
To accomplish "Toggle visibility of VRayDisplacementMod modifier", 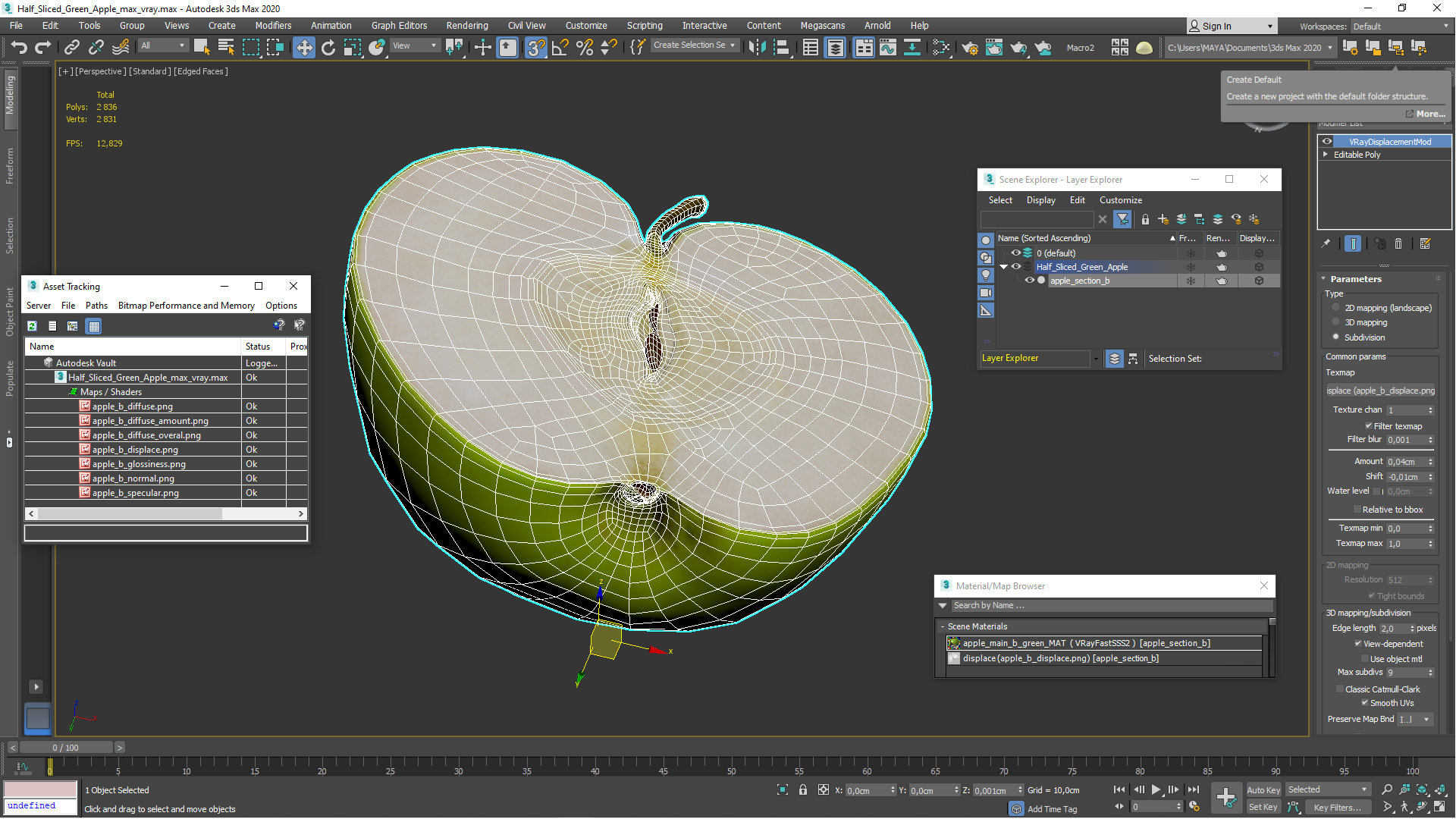I will 1327,142.
